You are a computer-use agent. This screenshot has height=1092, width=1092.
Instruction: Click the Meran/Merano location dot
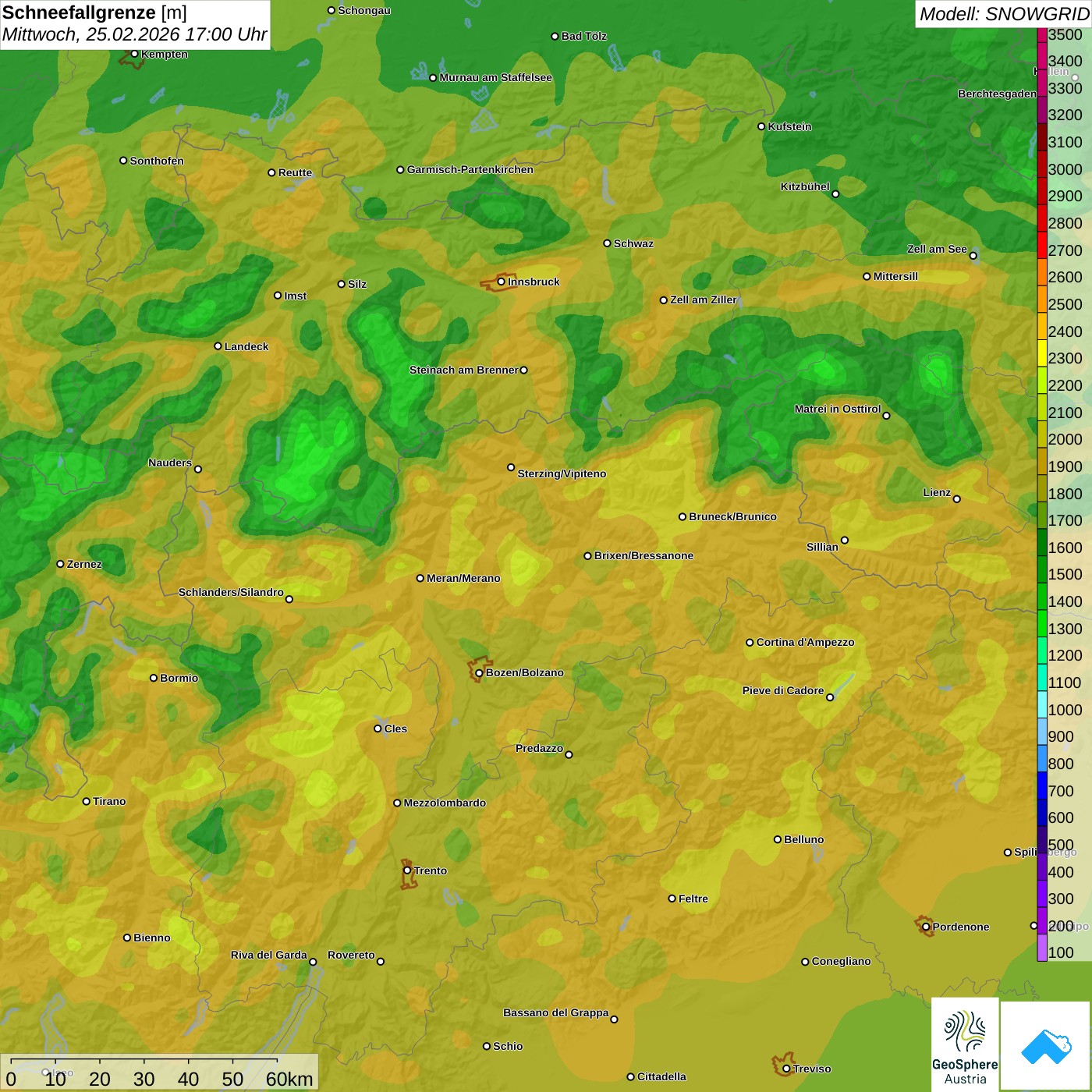(420, 578)
